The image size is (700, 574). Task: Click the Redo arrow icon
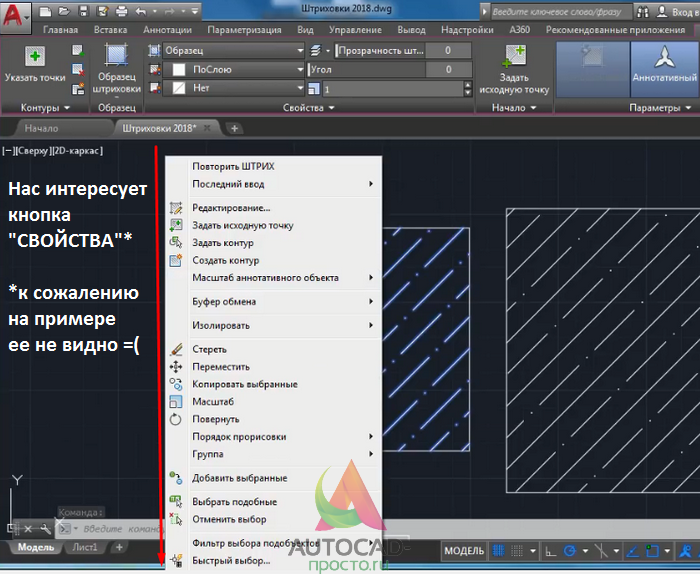pos(171,11)
